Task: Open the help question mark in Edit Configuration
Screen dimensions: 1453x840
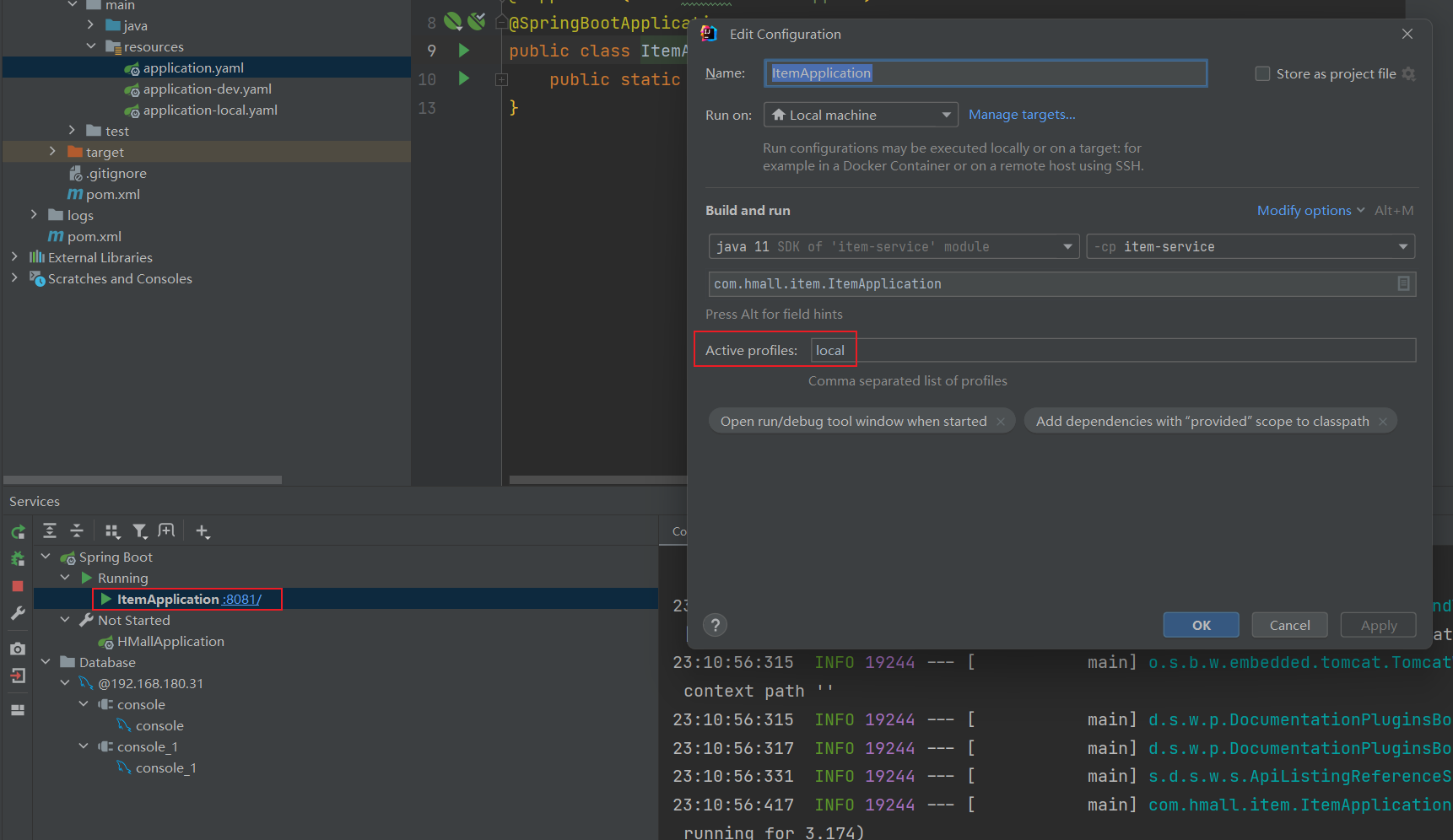Action: (x=715, y=625)
